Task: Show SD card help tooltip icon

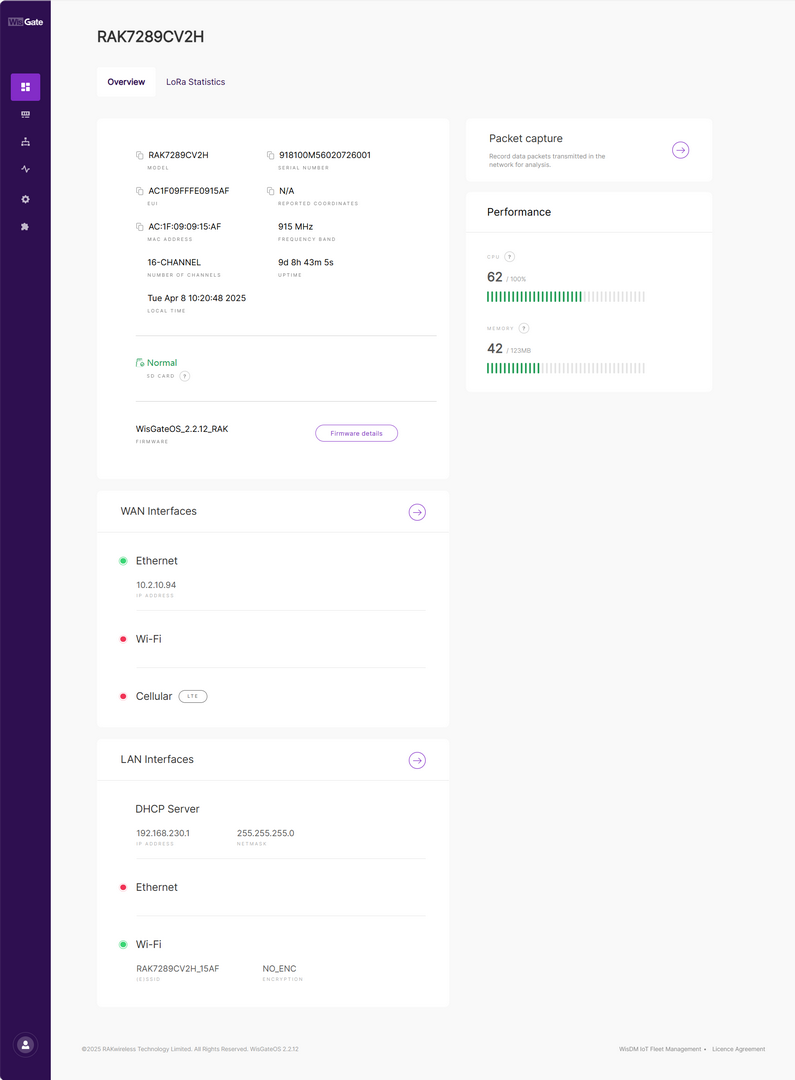Action: pos(185,376)
